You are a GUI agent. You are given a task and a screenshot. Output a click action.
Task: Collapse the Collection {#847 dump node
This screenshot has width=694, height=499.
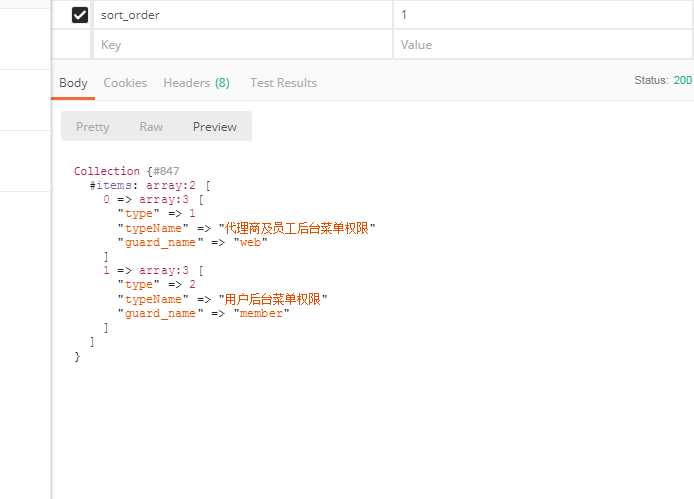[127, 171]
